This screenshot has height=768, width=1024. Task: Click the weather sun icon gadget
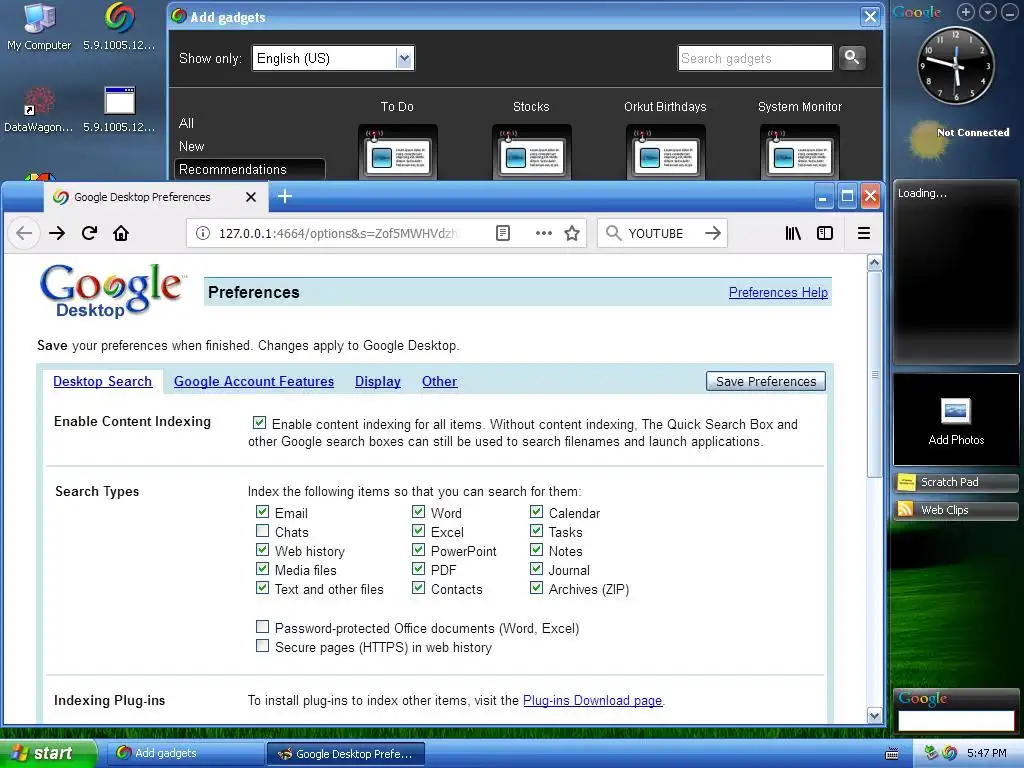[928, 140]
